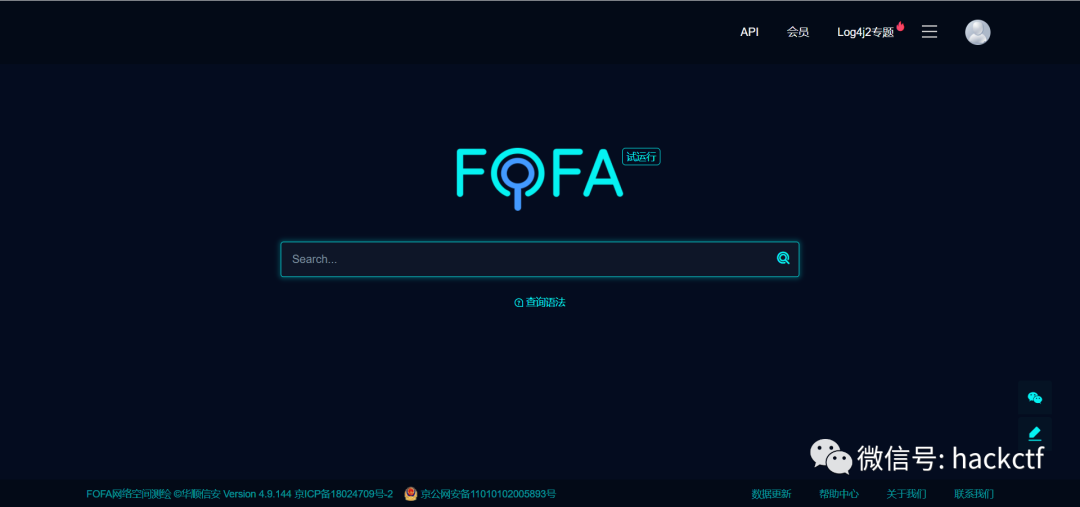Image resolution: width=1080 pixels, height=507 pixels.
Task: Click the FOFA网络空间测绘 footer text
Action: 128,494
